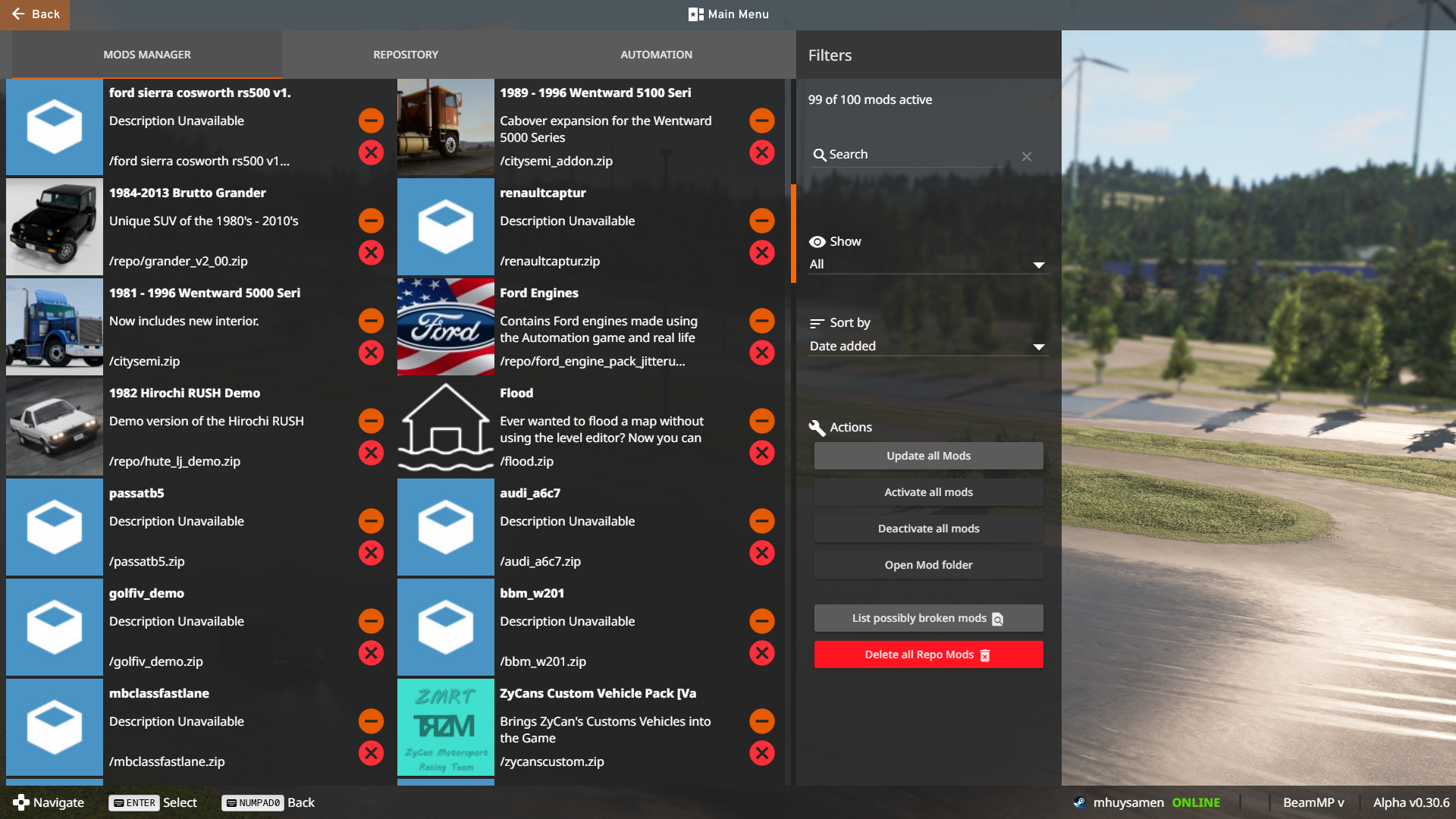
Task: Click the mods list scrollbar
Action: [x=793, y=234]
